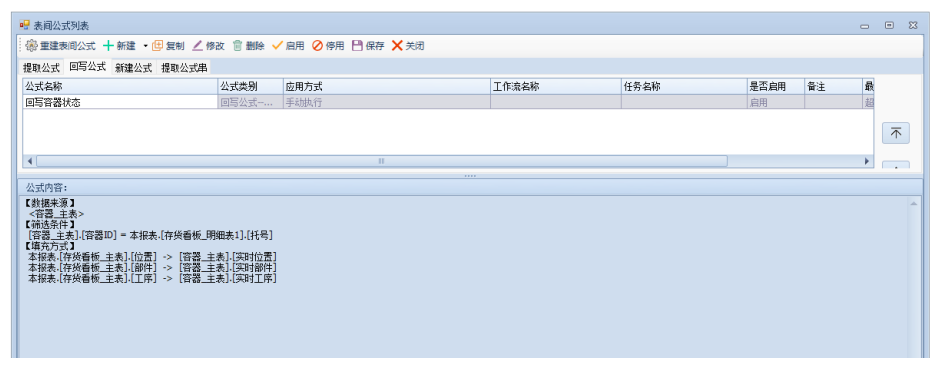The height and width of the screenshot is (365, 933).
Task: Switch to the 新建公式 tab
Action: tap(133, 68)
